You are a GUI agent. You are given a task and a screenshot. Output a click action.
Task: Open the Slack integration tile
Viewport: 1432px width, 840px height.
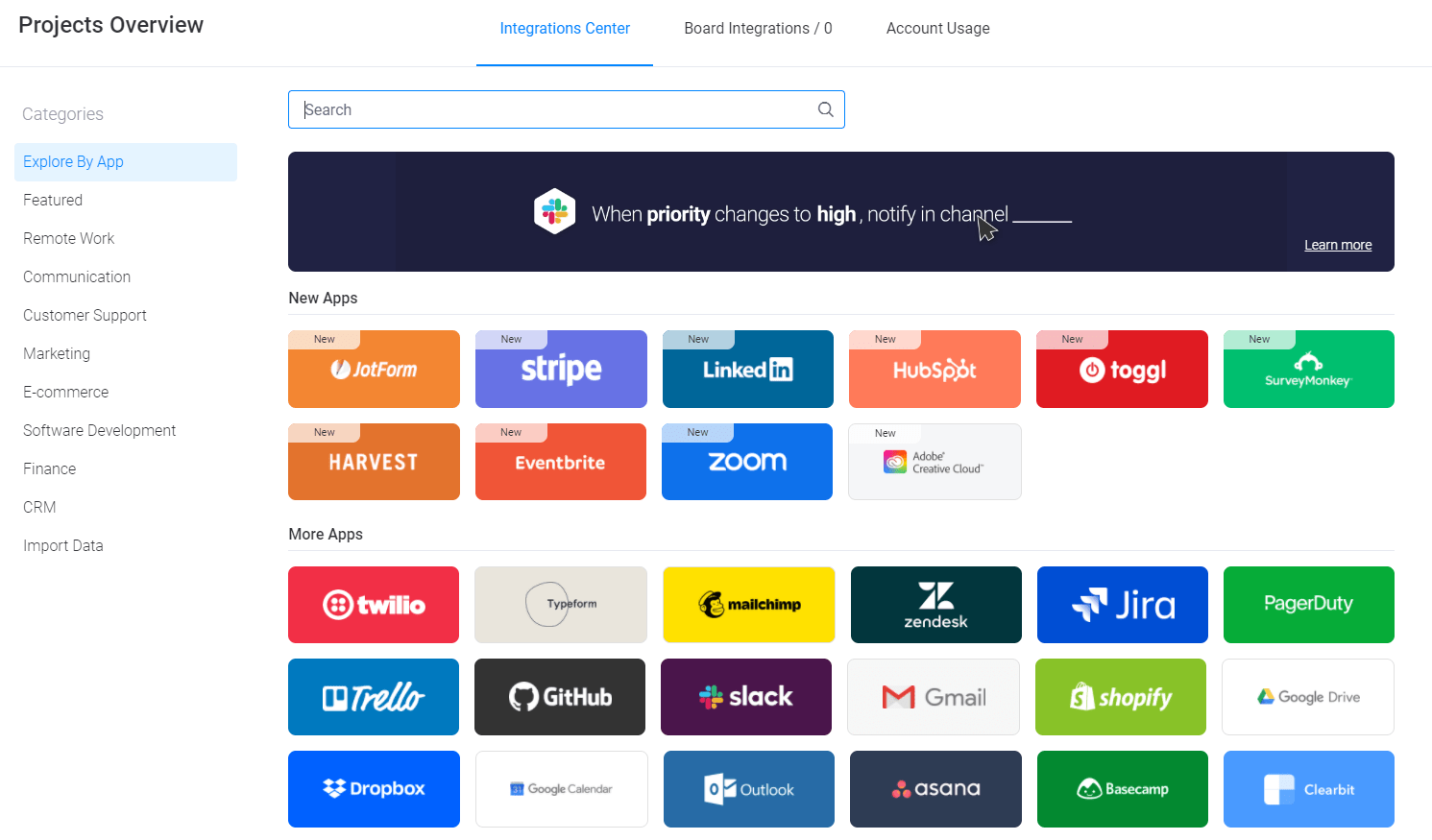(x=746, y=697)
